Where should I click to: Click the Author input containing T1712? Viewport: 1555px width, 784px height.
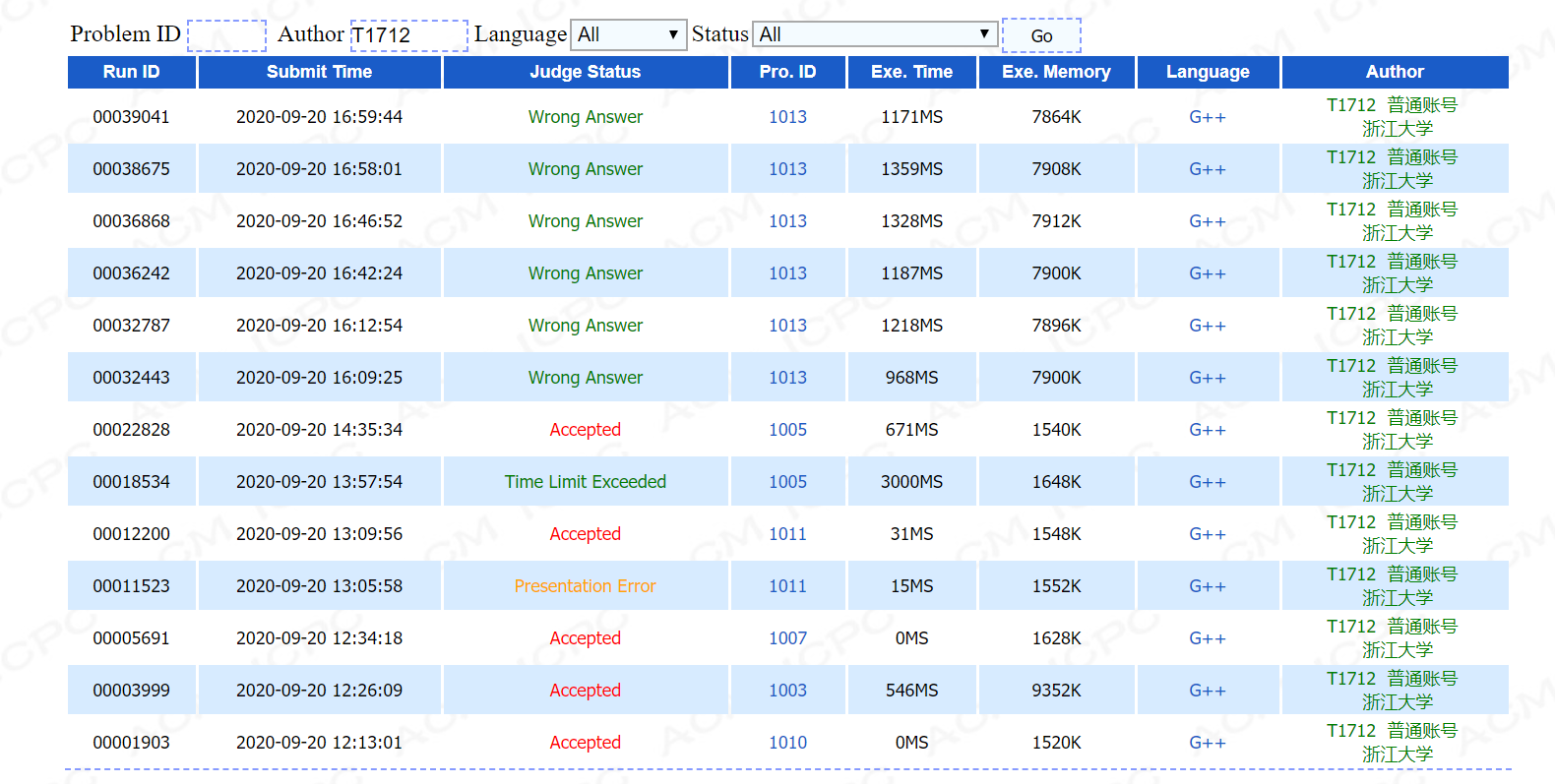[x=408, y=36]
